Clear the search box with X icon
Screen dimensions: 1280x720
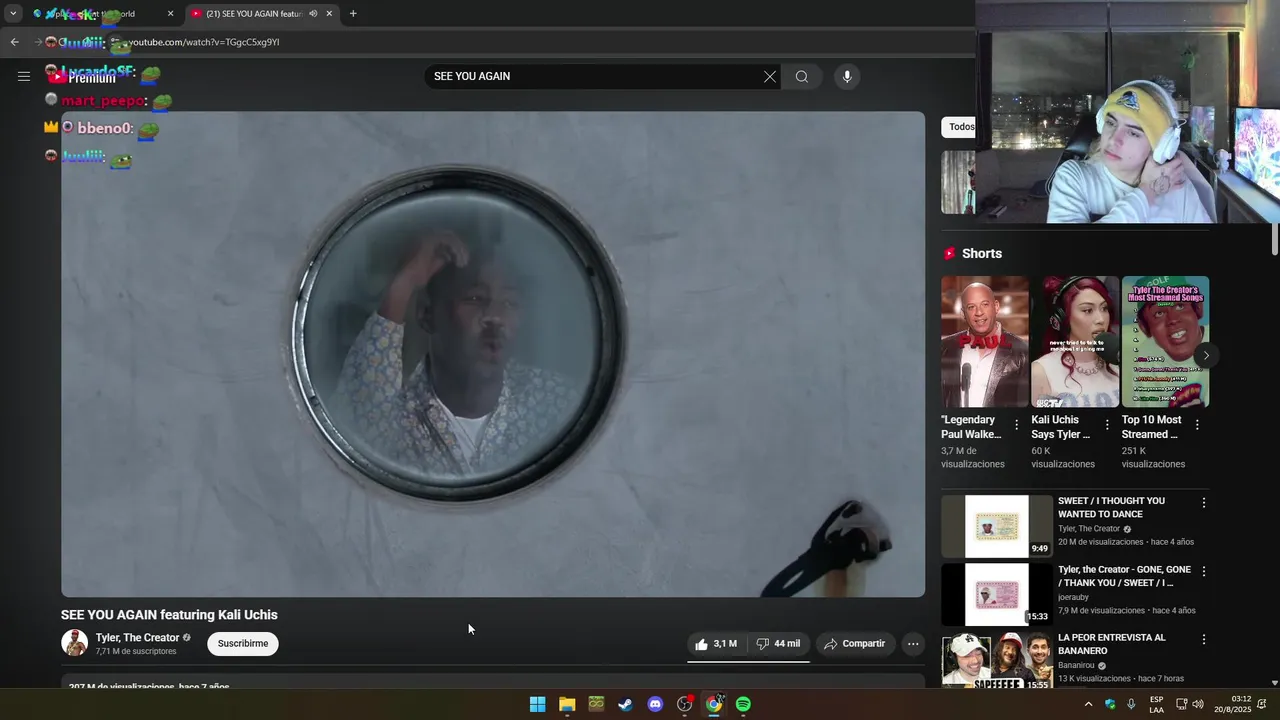770,77
